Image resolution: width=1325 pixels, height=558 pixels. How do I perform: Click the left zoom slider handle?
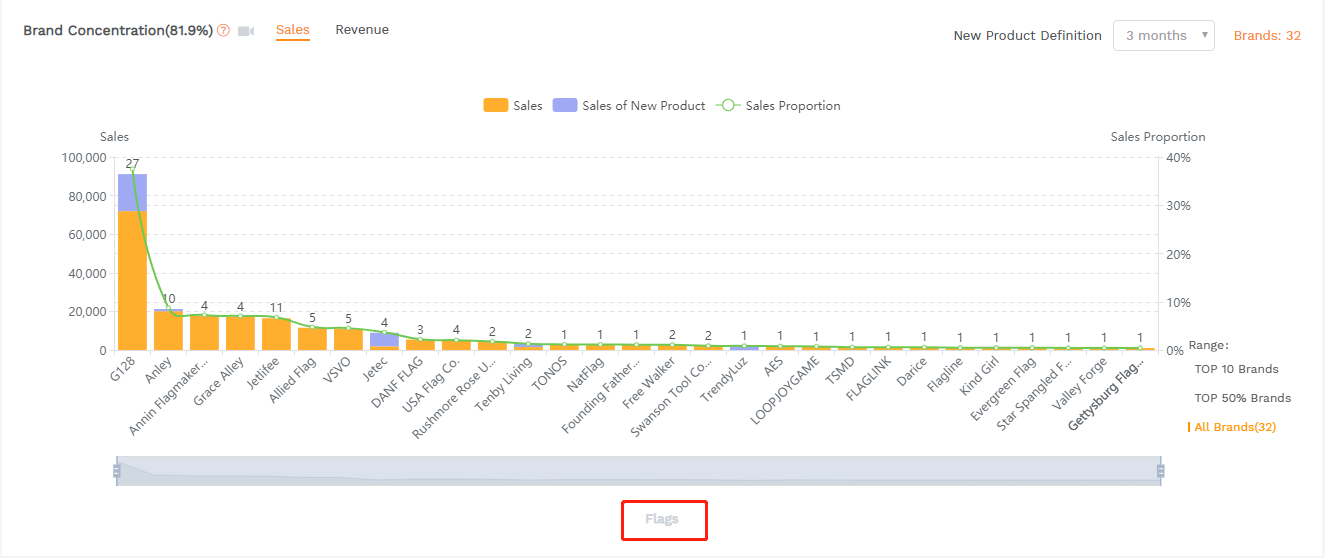pos(117,471)
